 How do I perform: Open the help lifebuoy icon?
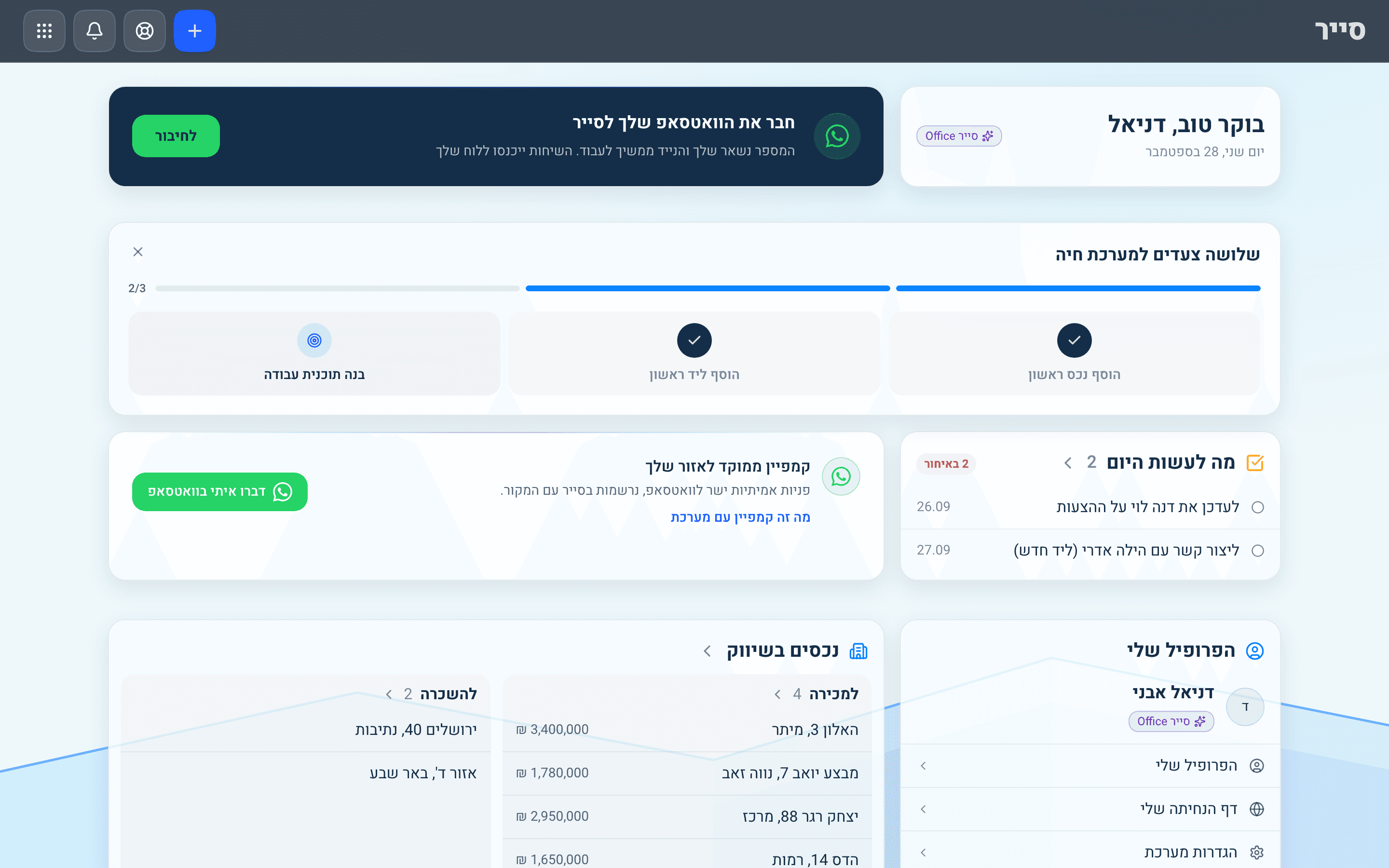145,31
